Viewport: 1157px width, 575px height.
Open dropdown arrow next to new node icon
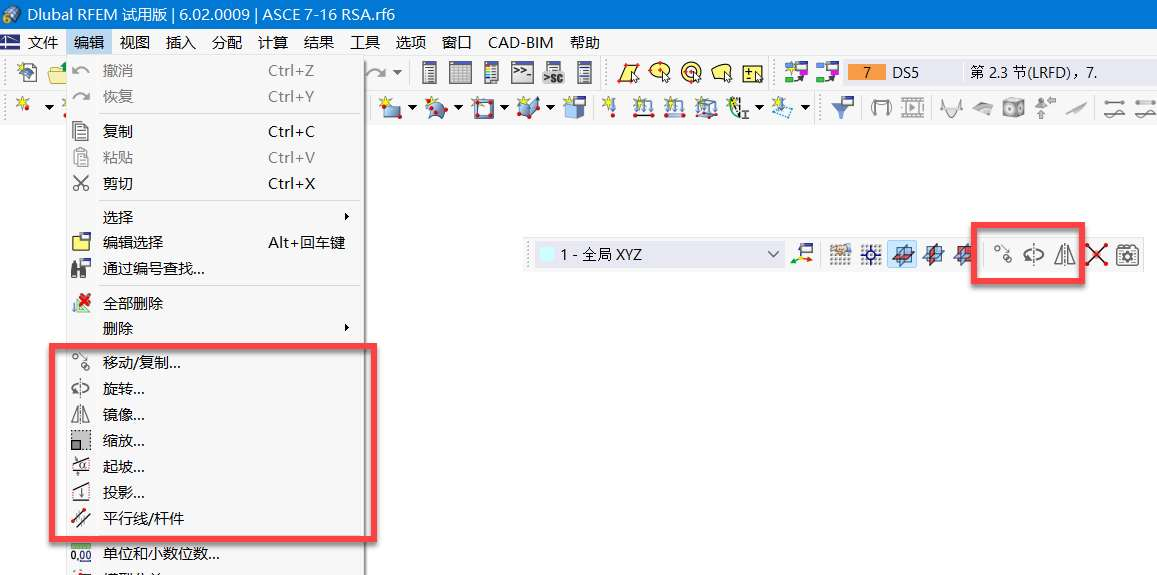pos(49,108)
